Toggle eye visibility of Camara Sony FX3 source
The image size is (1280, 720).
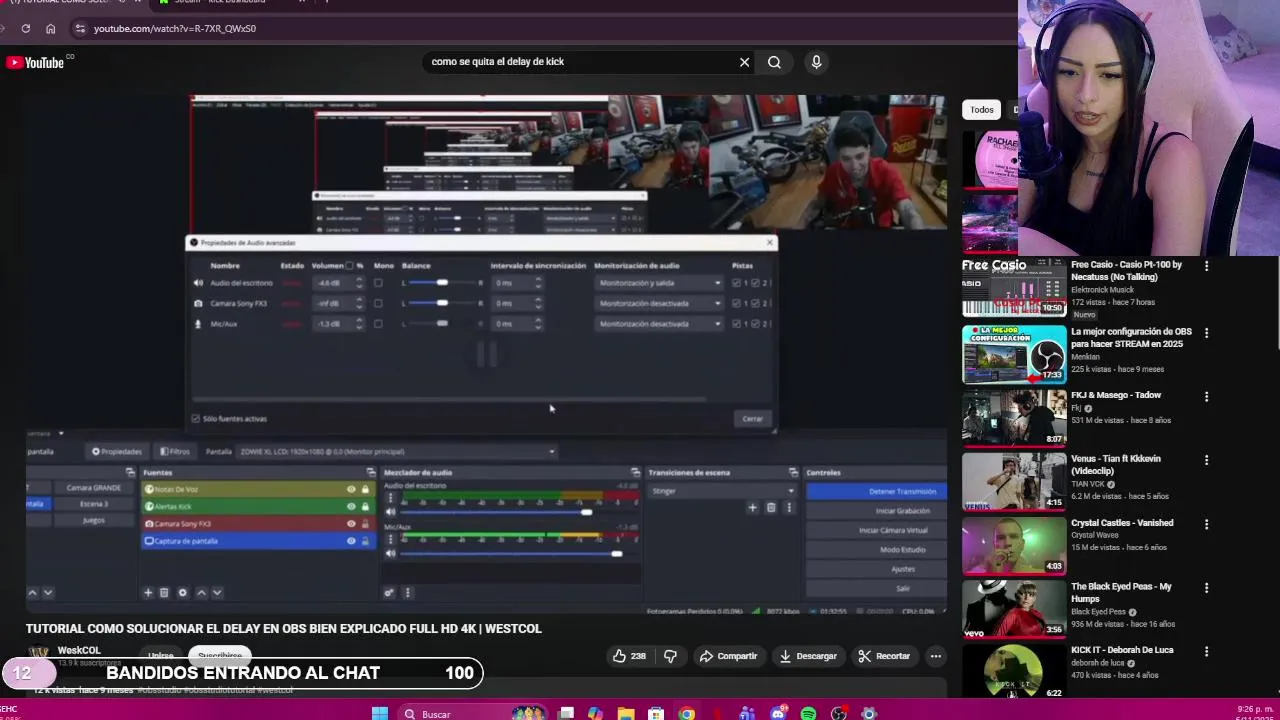click(351, 523)
